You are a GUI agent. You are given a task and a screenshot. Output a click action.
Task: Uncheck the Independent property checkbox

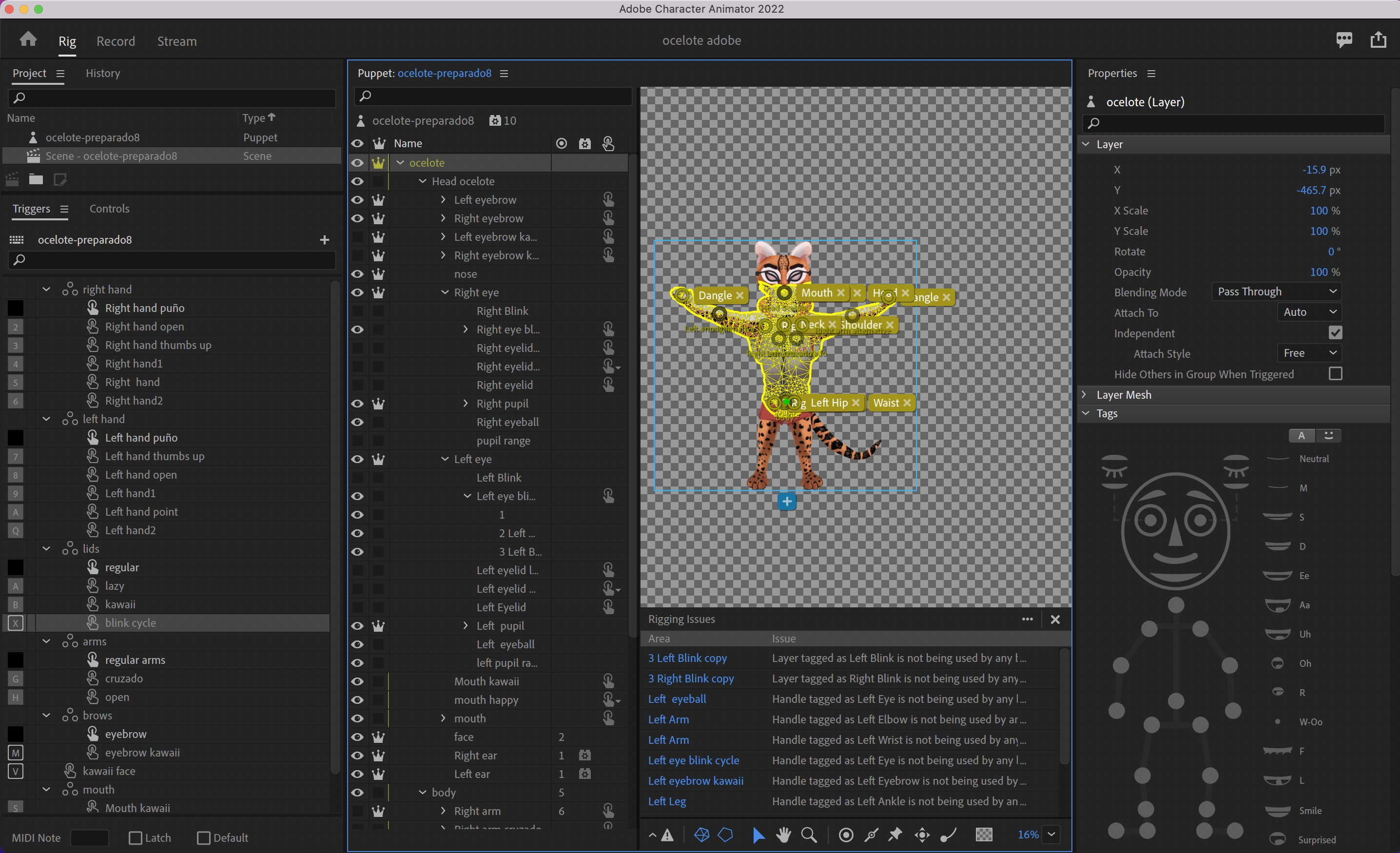pos(1335,333)
